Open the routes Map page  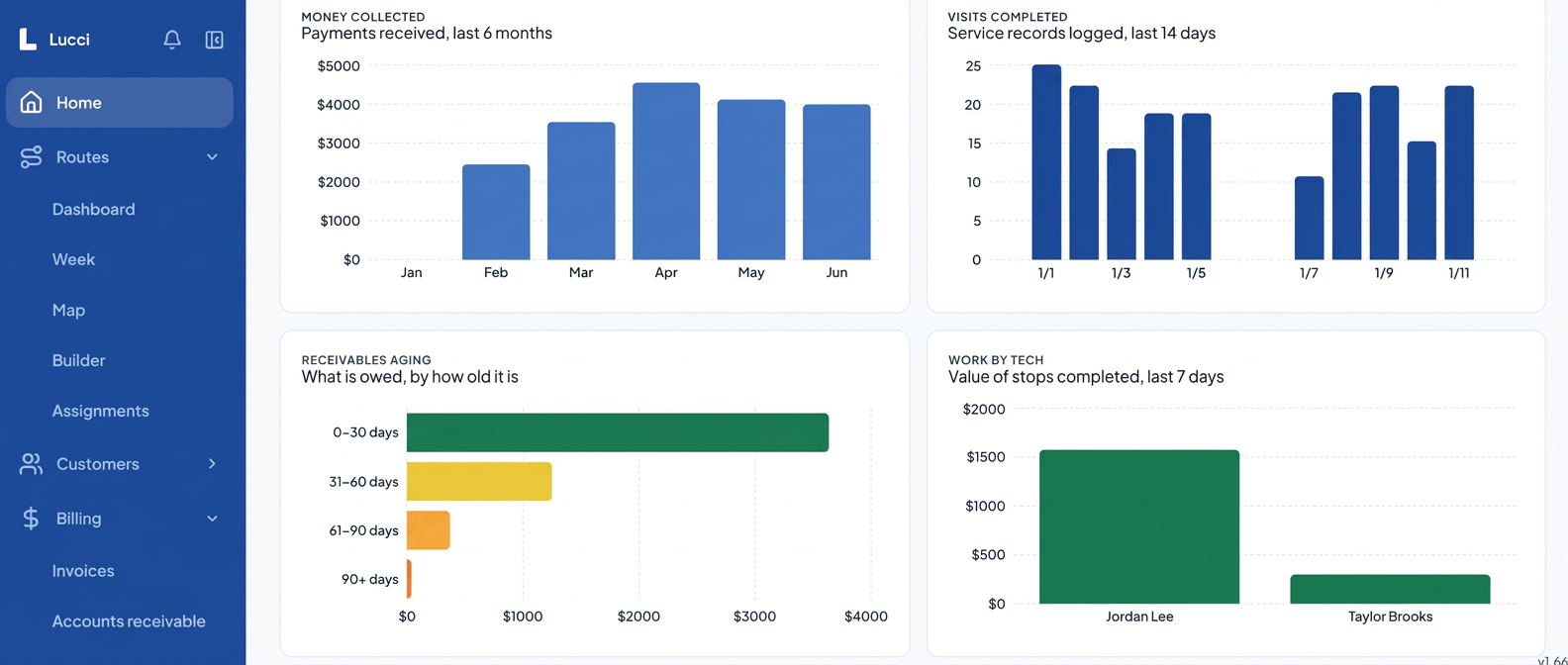point(68,310)
